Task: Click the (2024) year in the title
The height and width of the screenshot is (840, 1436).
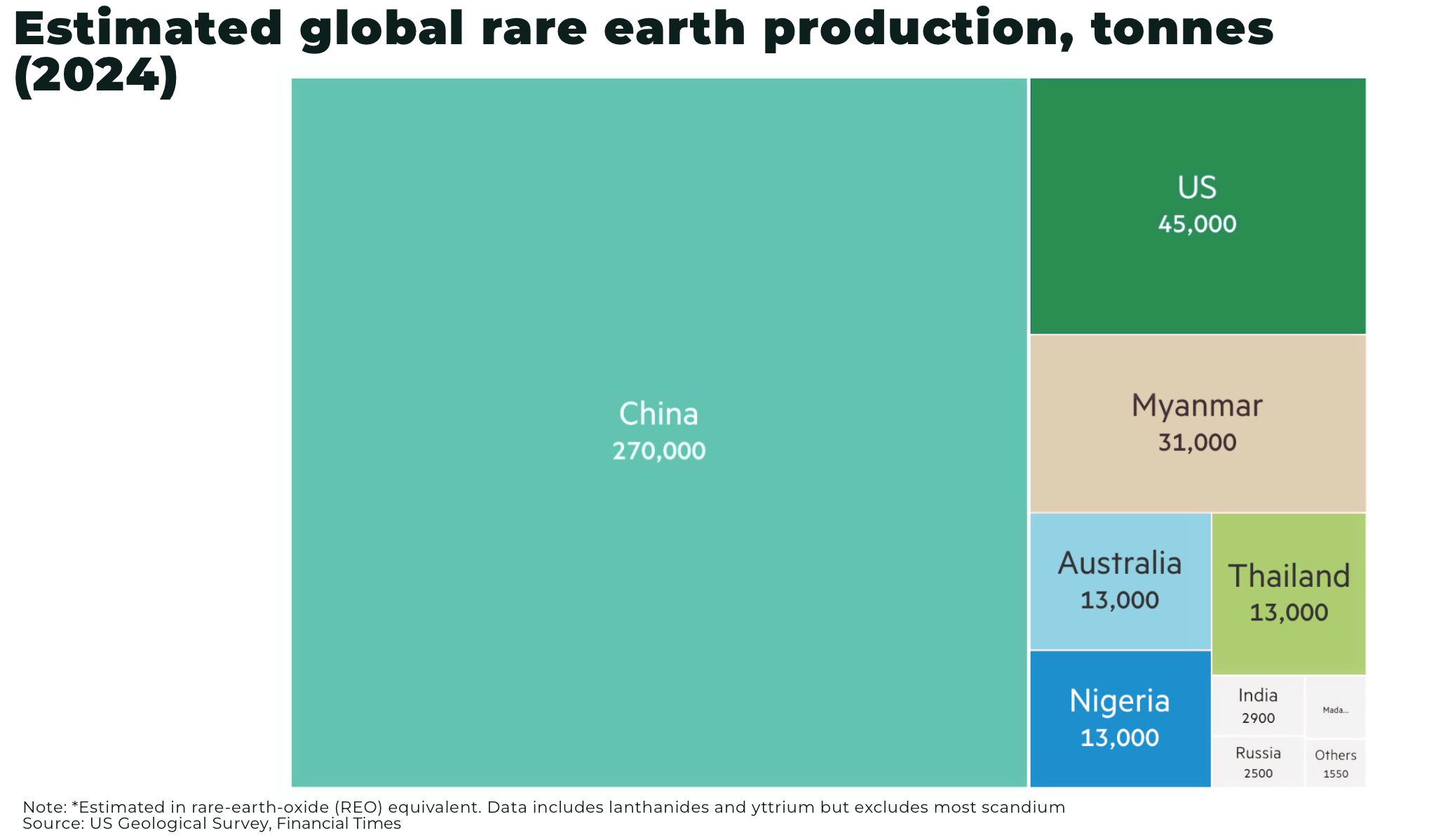Action: coord(96,76)
